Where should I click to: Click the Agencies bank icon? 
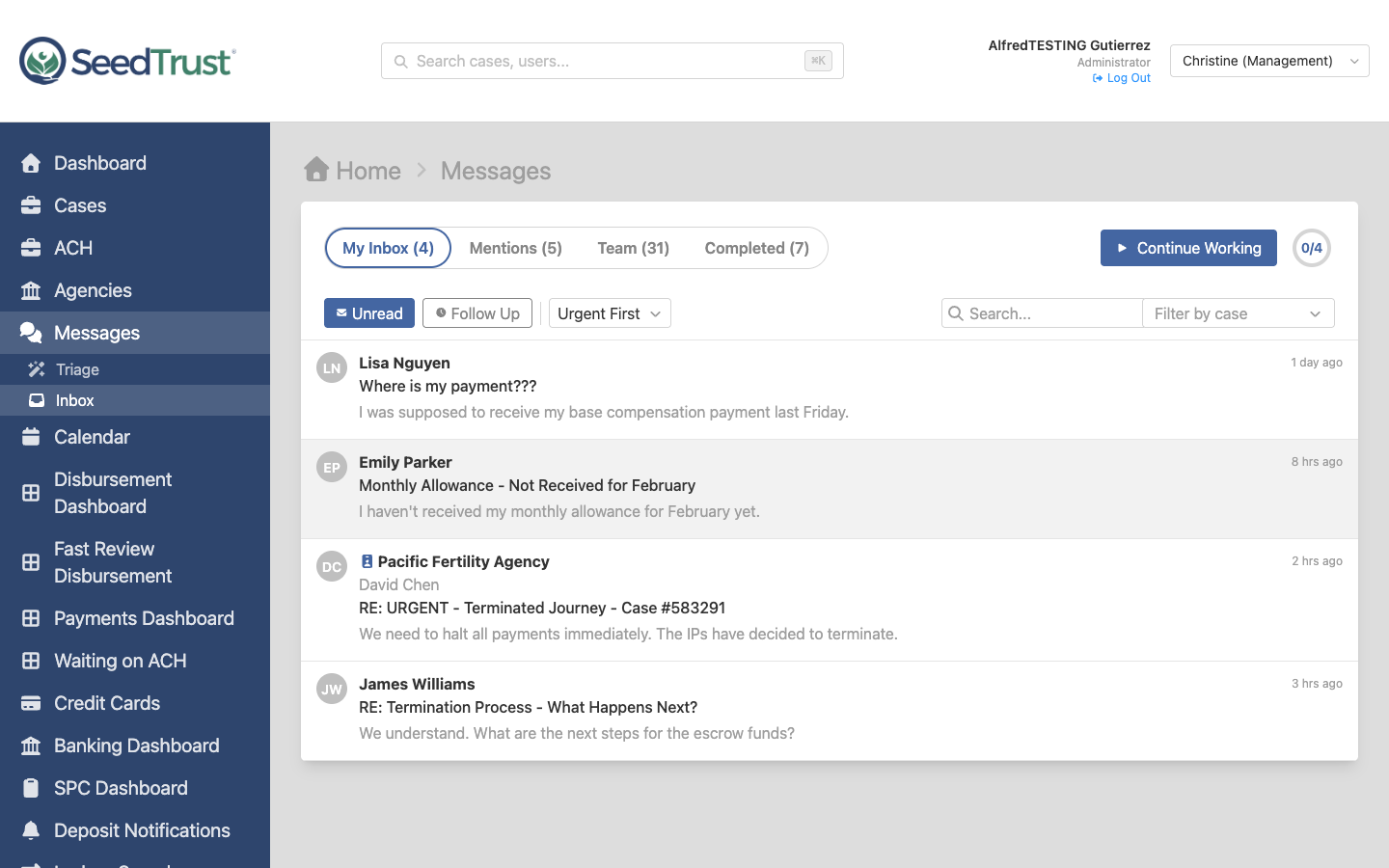[x=33, y=290]
